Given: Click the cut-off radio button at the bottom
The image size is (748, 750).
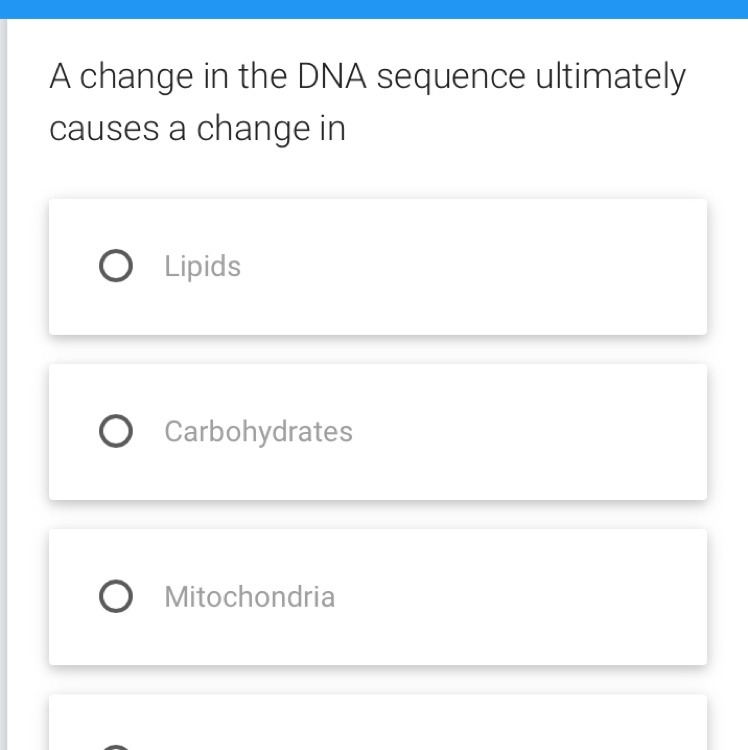Looking at the screenshot, I should point(116,746).
